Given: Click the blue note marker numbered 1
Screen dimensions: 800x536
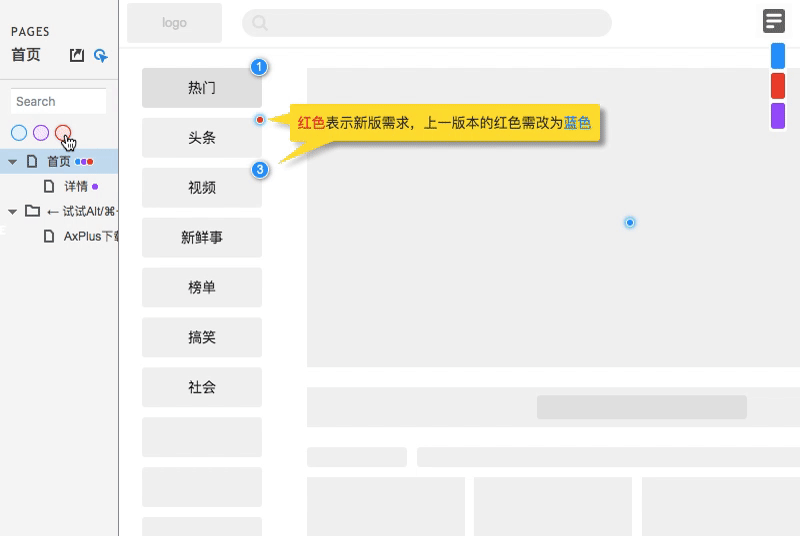Looking at the screenshot, I should 259,68.
